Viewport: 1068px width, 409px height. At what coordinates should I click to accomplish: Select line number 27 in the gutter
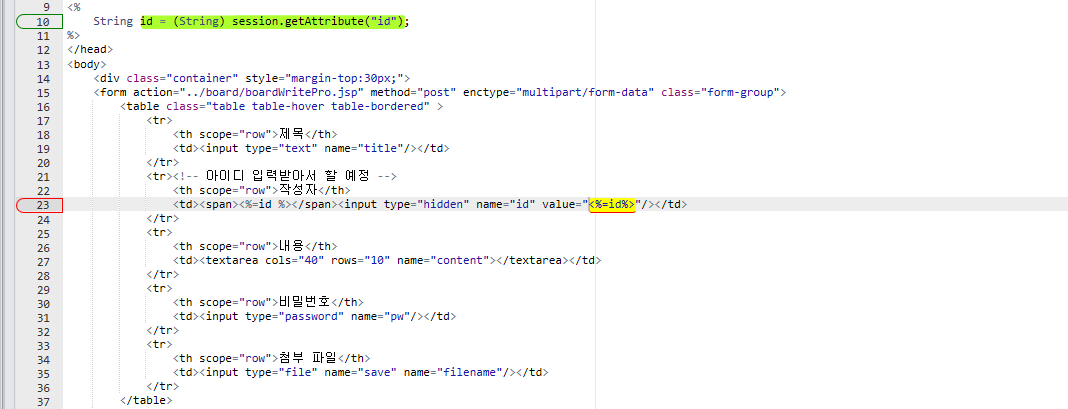click(43, 261)
